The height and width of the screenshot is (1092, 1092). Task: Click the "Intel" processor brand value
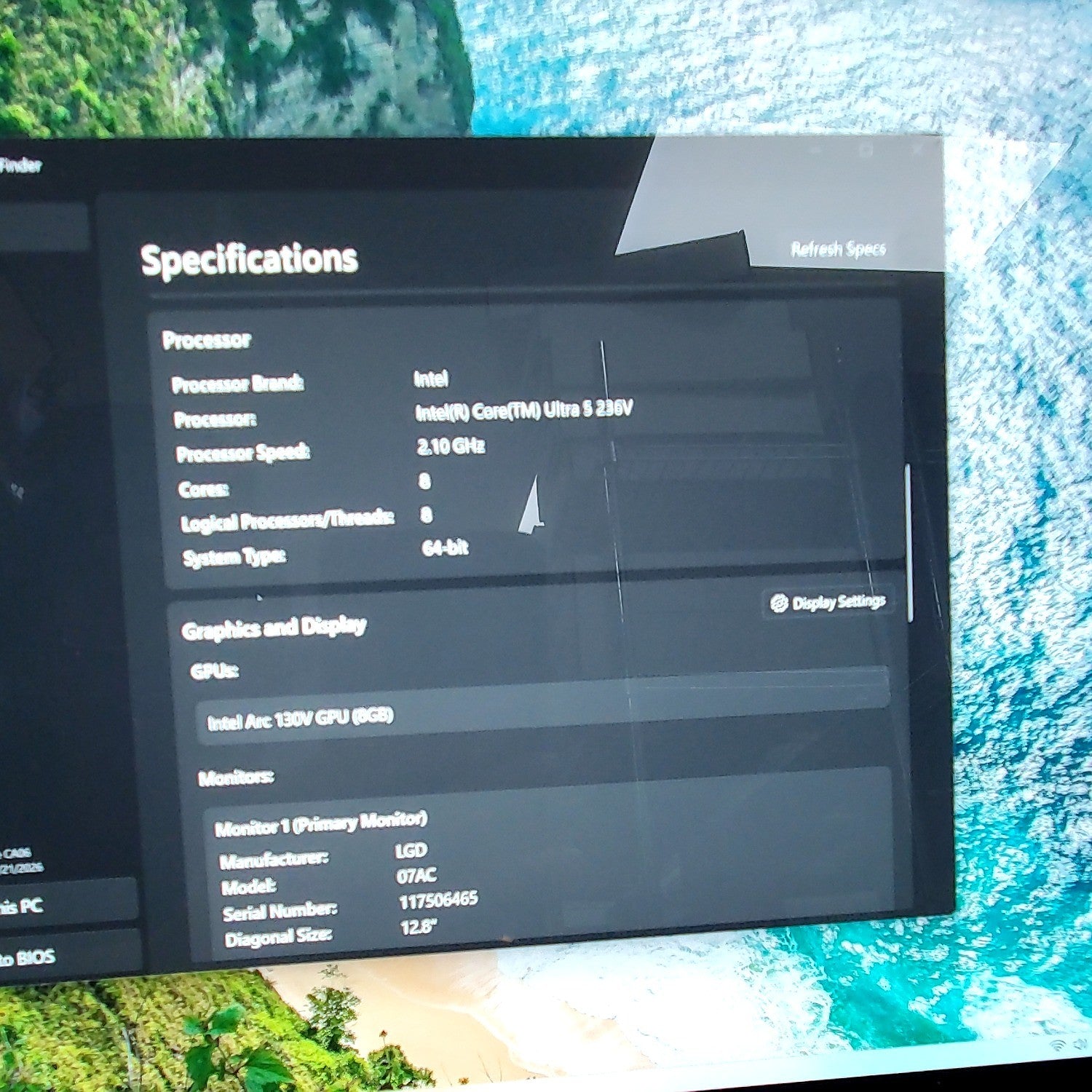431,379
